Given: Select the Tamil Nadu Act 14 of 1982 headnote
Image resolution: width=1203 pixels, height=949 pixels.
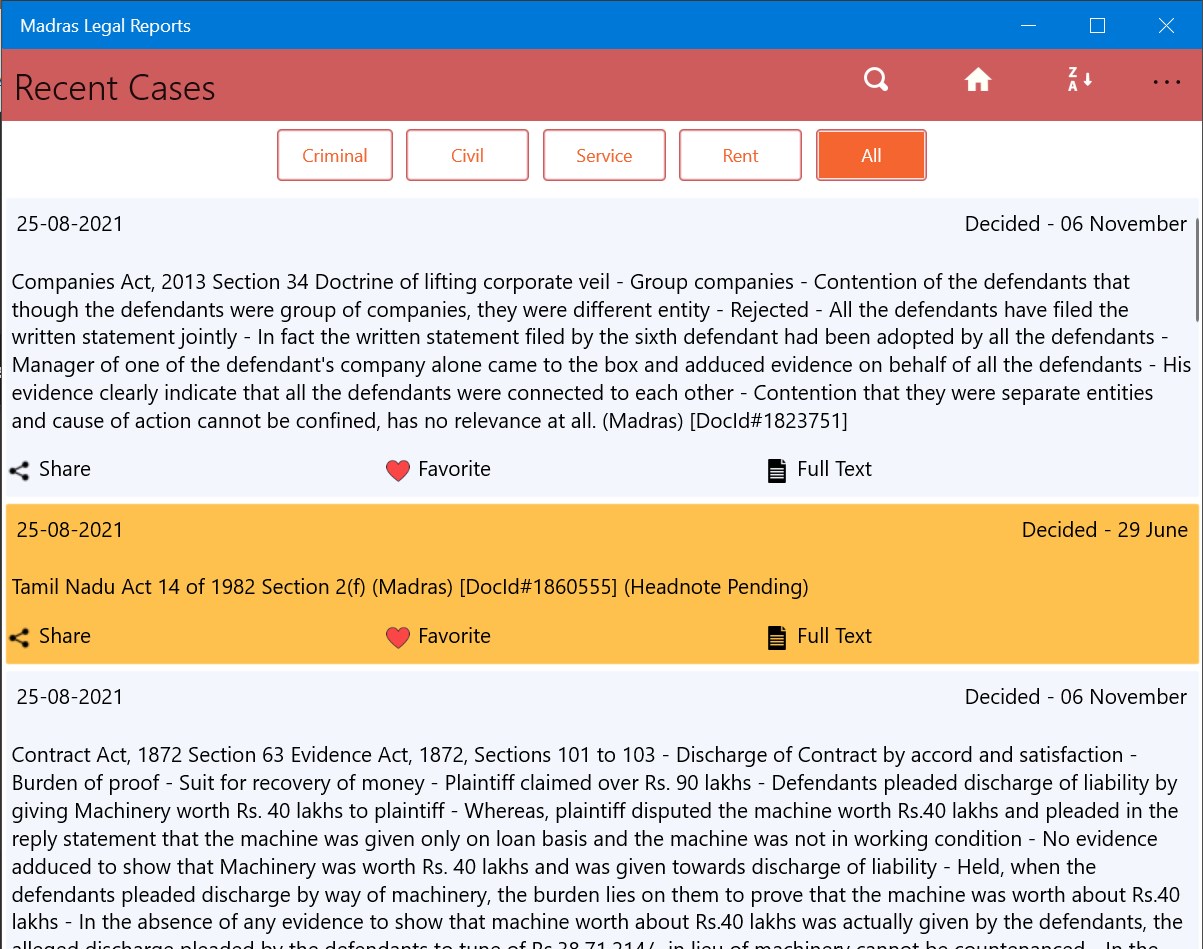Looking at the screenshot, I should click(410, 587).
